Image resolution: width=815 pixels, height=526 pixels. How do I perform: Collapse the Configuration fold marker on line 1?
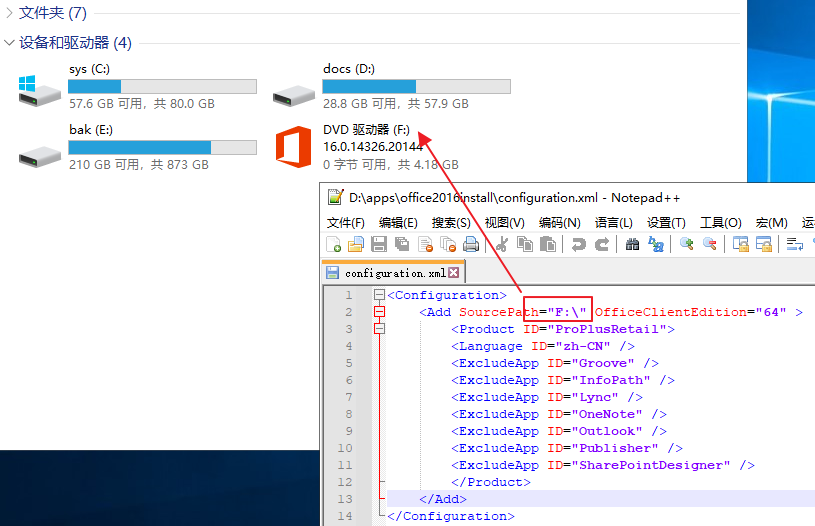[379, 295]
